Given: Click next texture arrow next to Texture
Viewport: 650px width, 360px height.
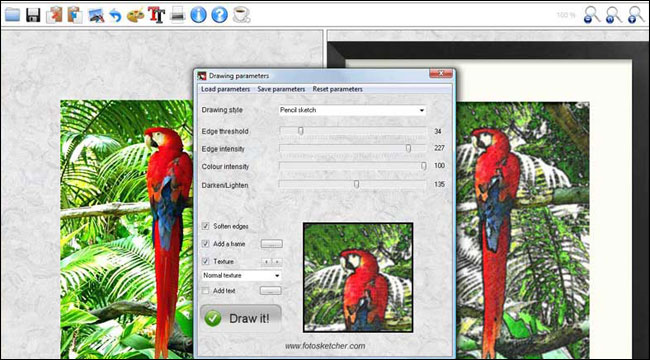Looking at the screenshot, I should [277, 262].
